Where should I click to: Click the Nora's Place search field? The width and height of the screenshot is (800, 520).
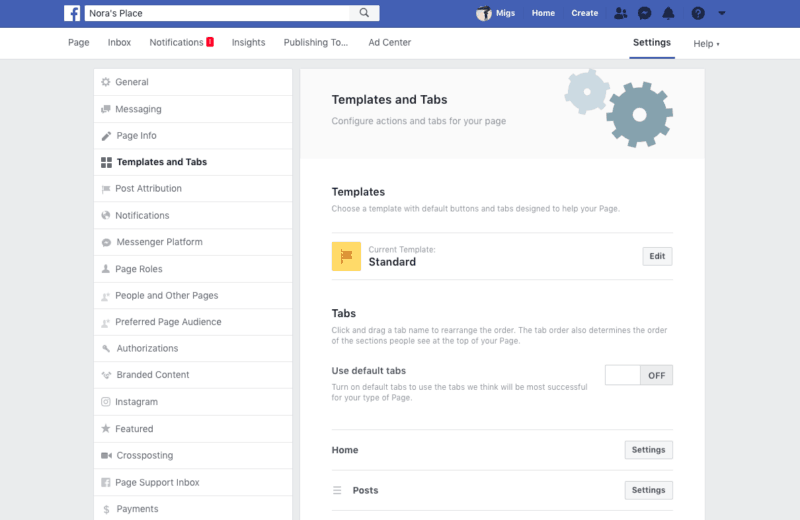pos(218,13)
